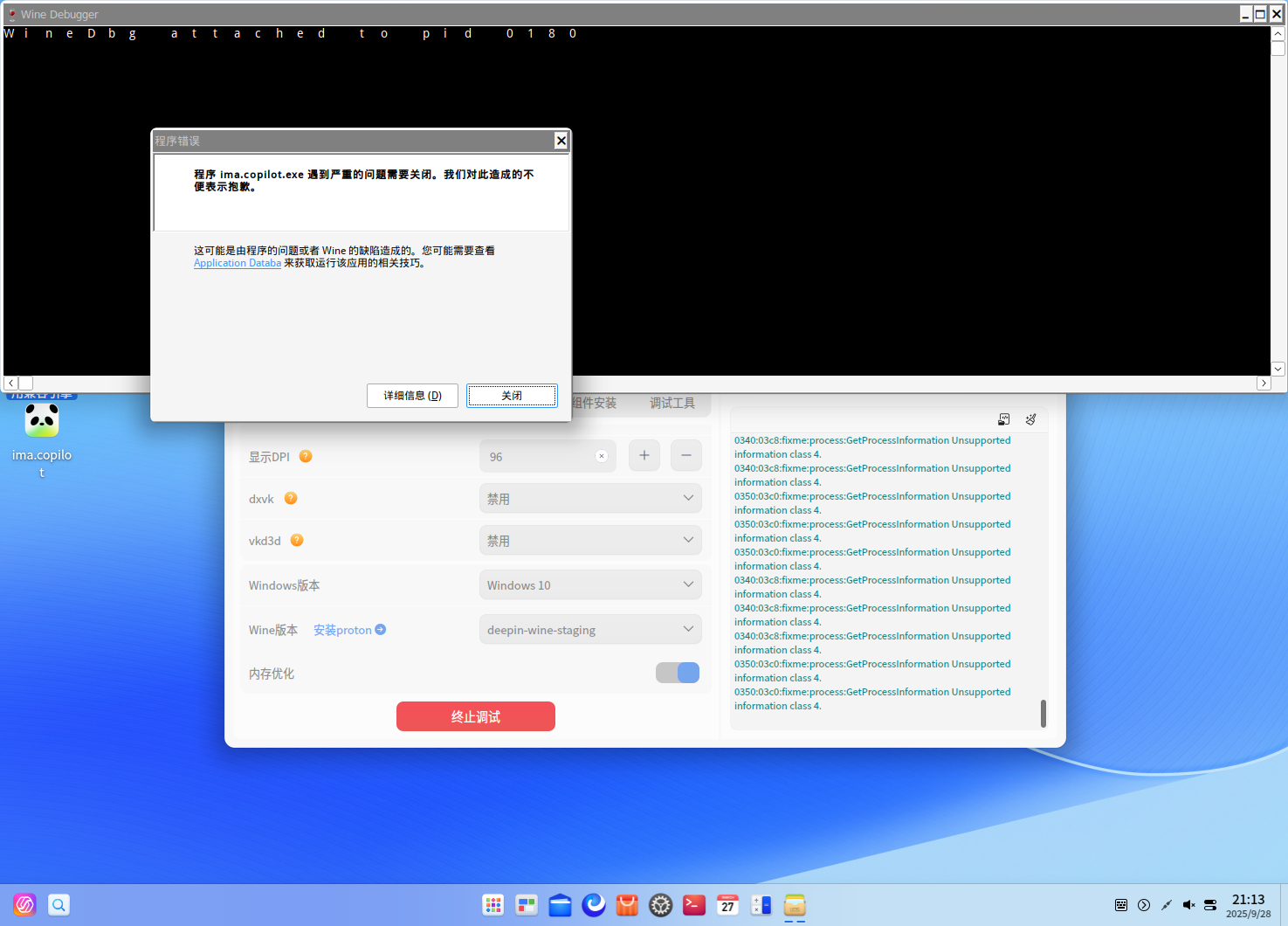Toggle the 内存优化 switch

(x=678, y=673)
